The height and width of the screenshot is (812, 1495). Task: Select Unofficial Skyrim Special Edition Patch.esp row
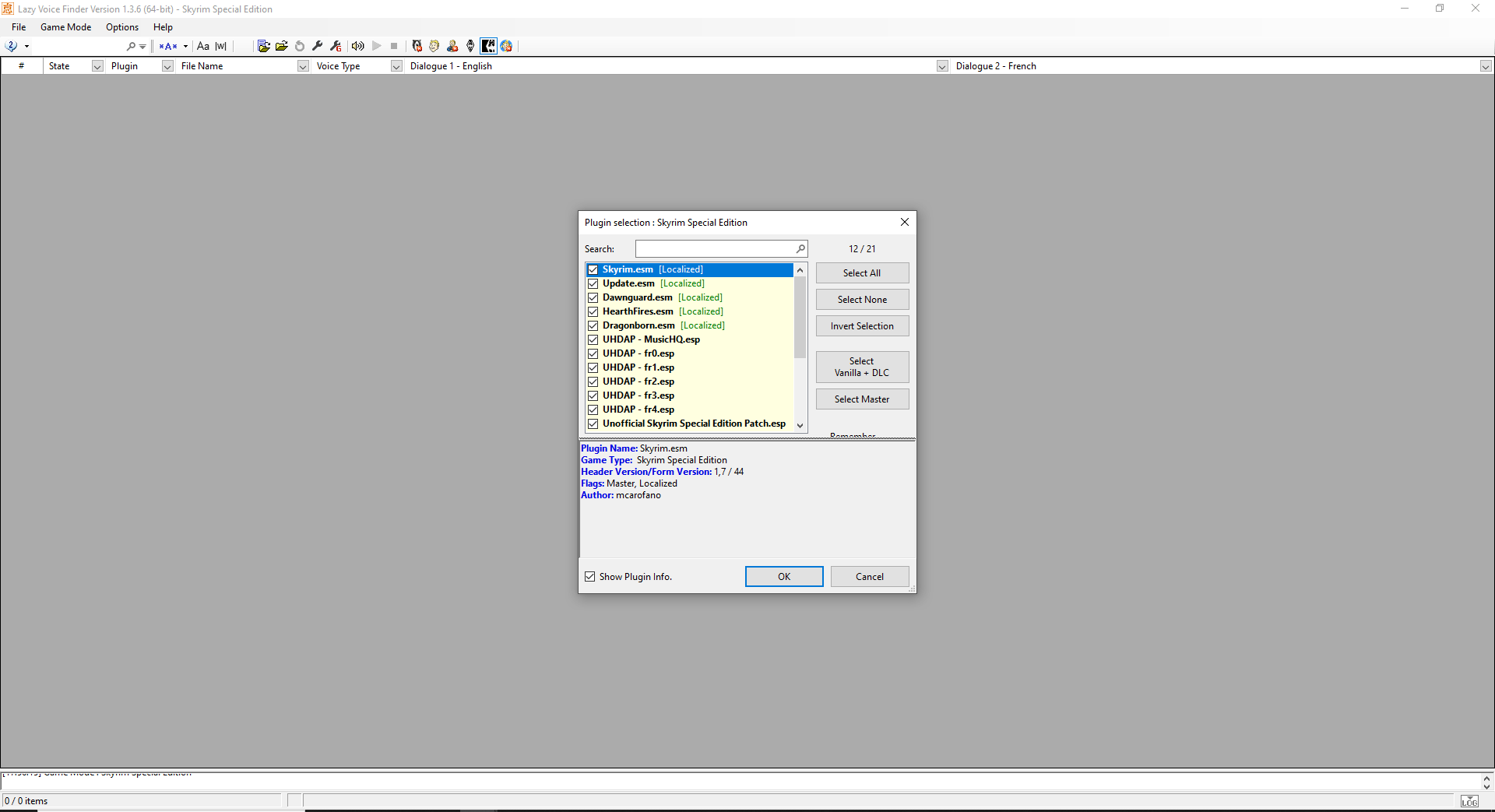[x=690, y=424]
